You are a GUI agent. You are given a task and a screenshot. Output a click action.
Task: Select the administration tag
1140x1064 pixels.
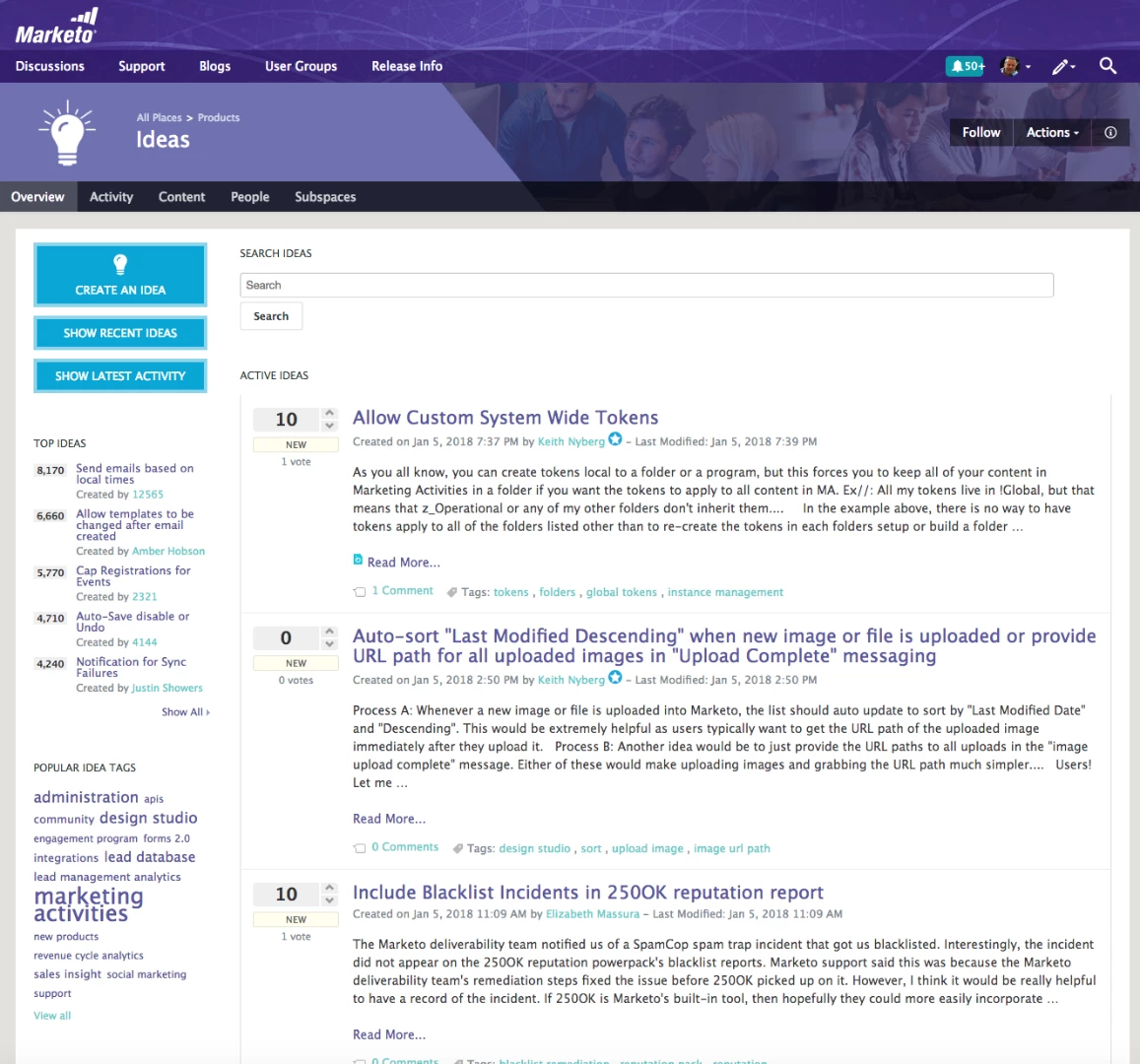click(x=86, y=797)
